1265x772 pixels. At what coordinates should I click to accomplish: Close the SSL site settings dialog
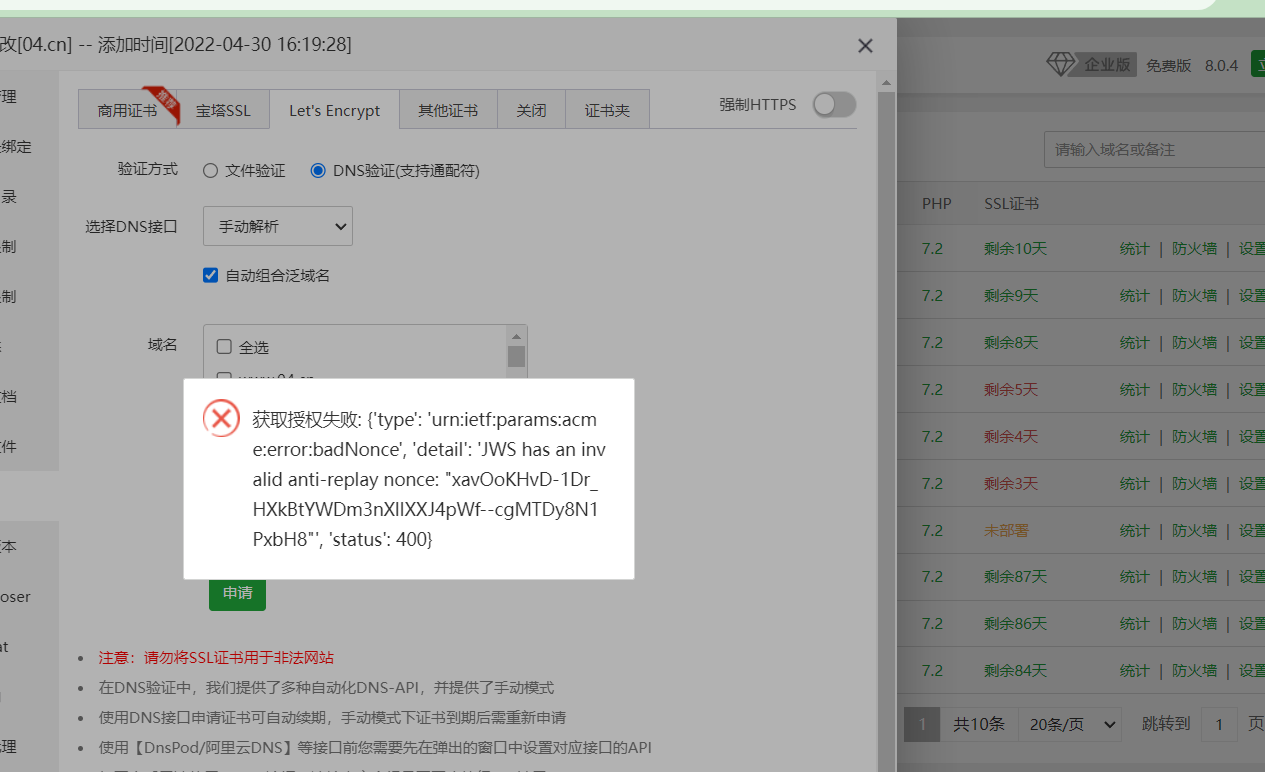point(866,45)
